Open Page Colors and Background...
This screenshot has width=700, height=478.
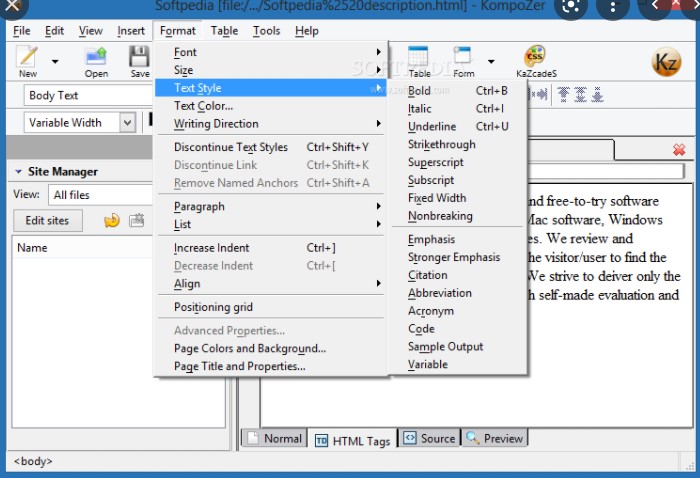271,348
